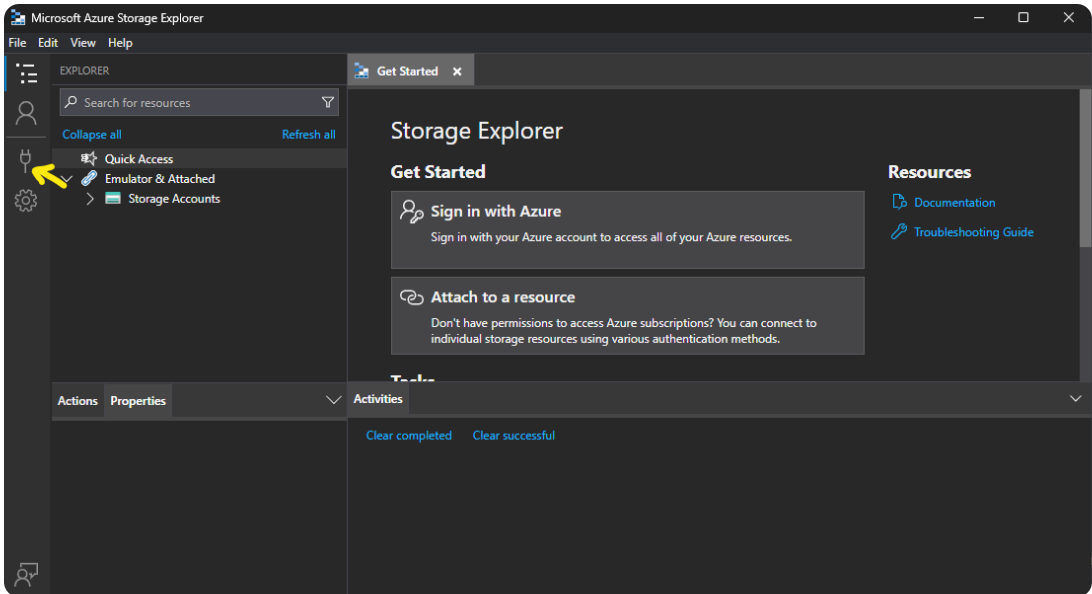Open the Account Management person icon
The height and width of the screenshot is (594, 1092).
(x=27, y=112)
